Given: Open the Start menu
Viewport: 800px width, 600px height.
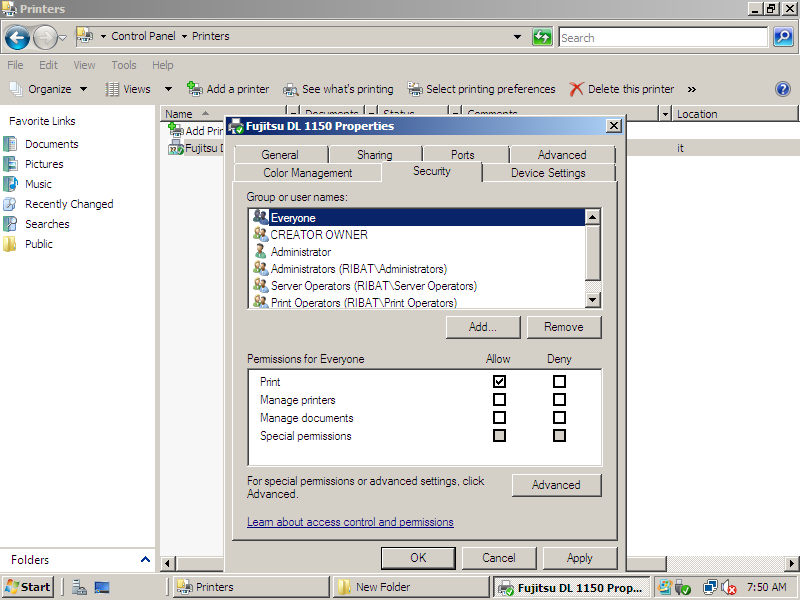Looking at the screenshot, I should pyautogui.click(x=28, y=587).
